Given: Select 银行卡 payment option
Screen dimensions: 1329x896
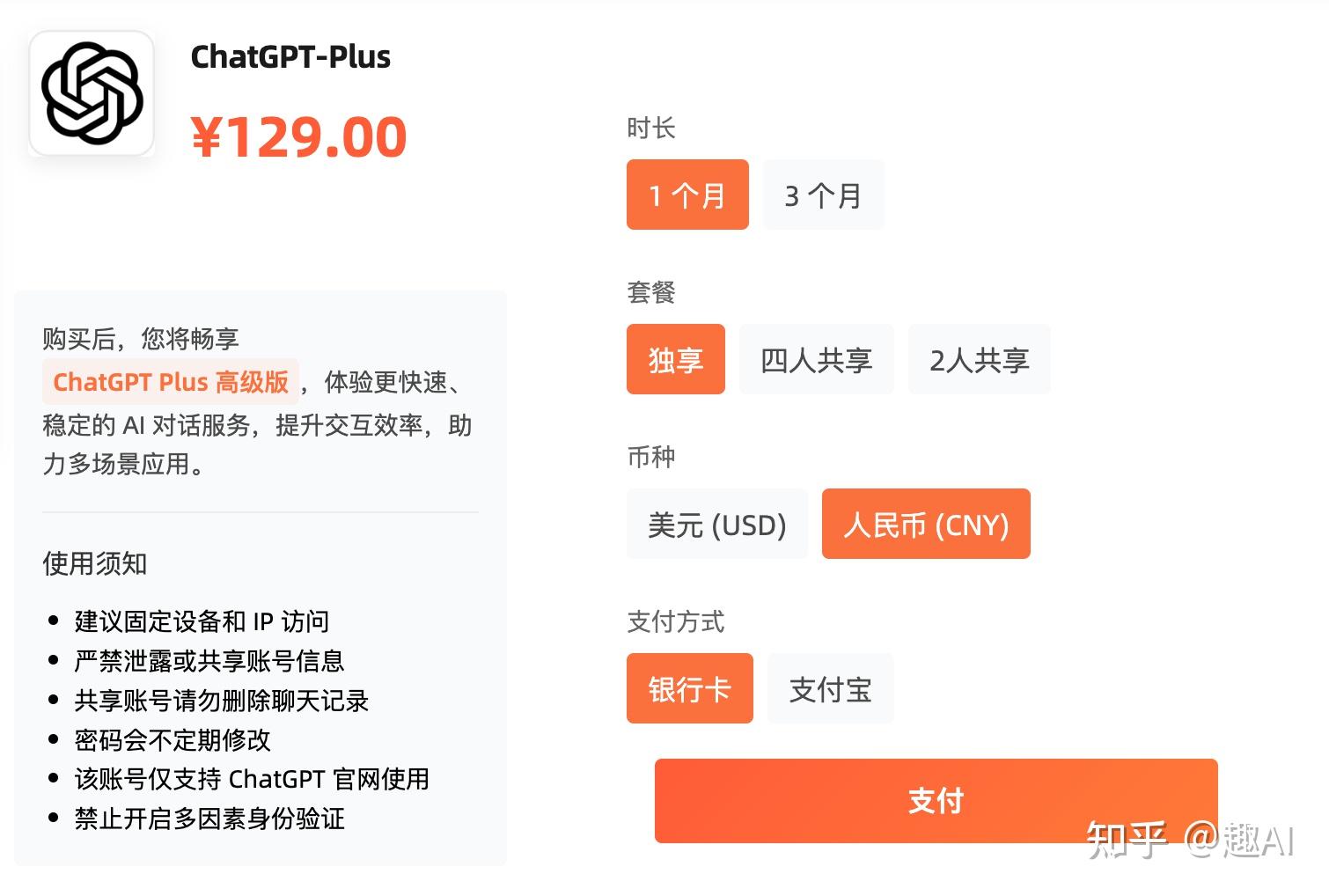Looking at the screenshot, I should point(689,689).
